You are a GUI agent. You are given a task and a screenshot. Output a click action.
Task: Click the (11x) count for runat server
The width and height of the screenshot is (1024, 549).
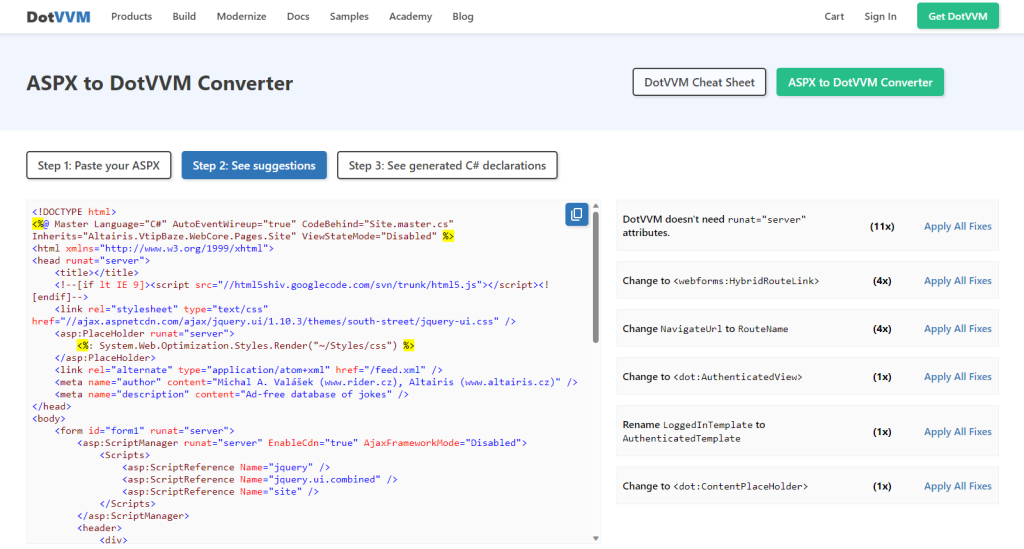point(882,227)
